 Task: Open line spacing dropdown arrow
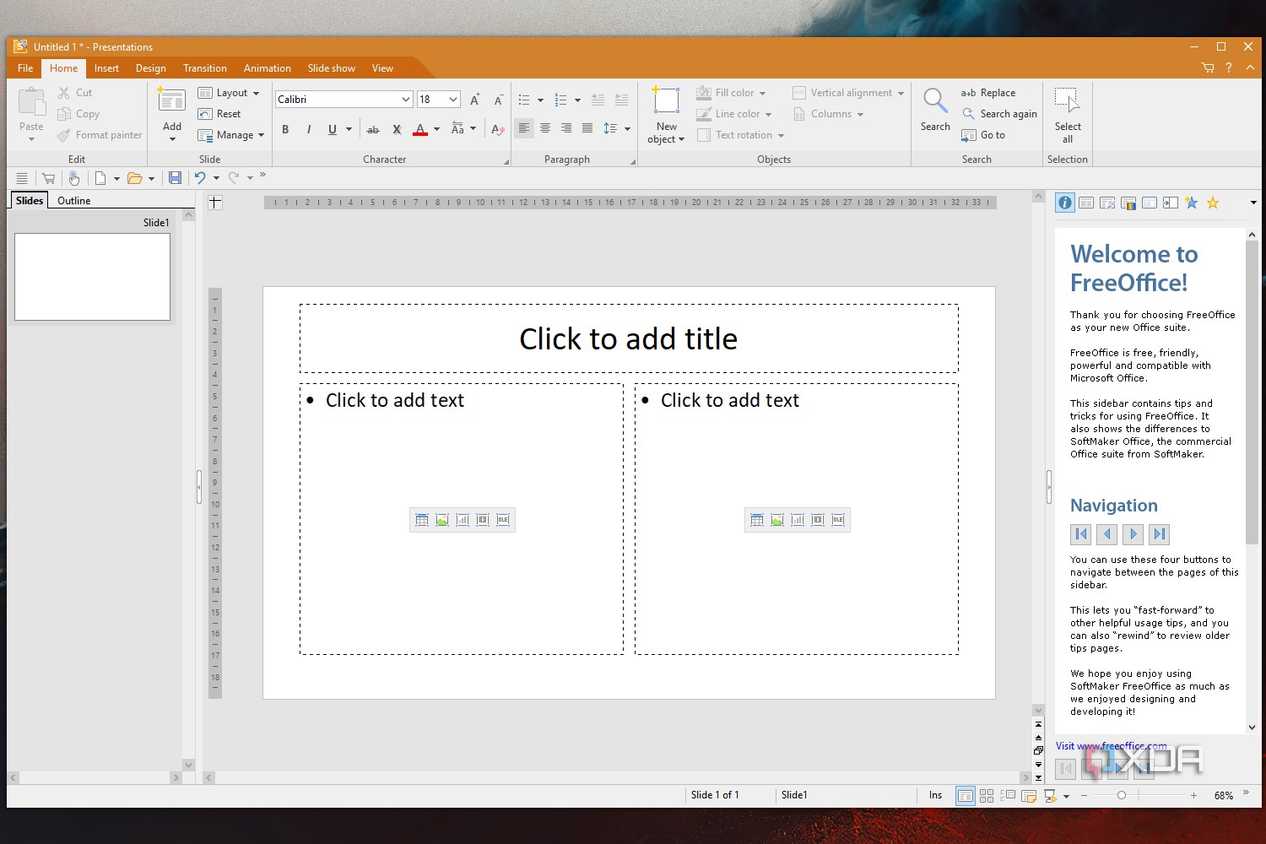pyautogui.click(x=627, y=128)
